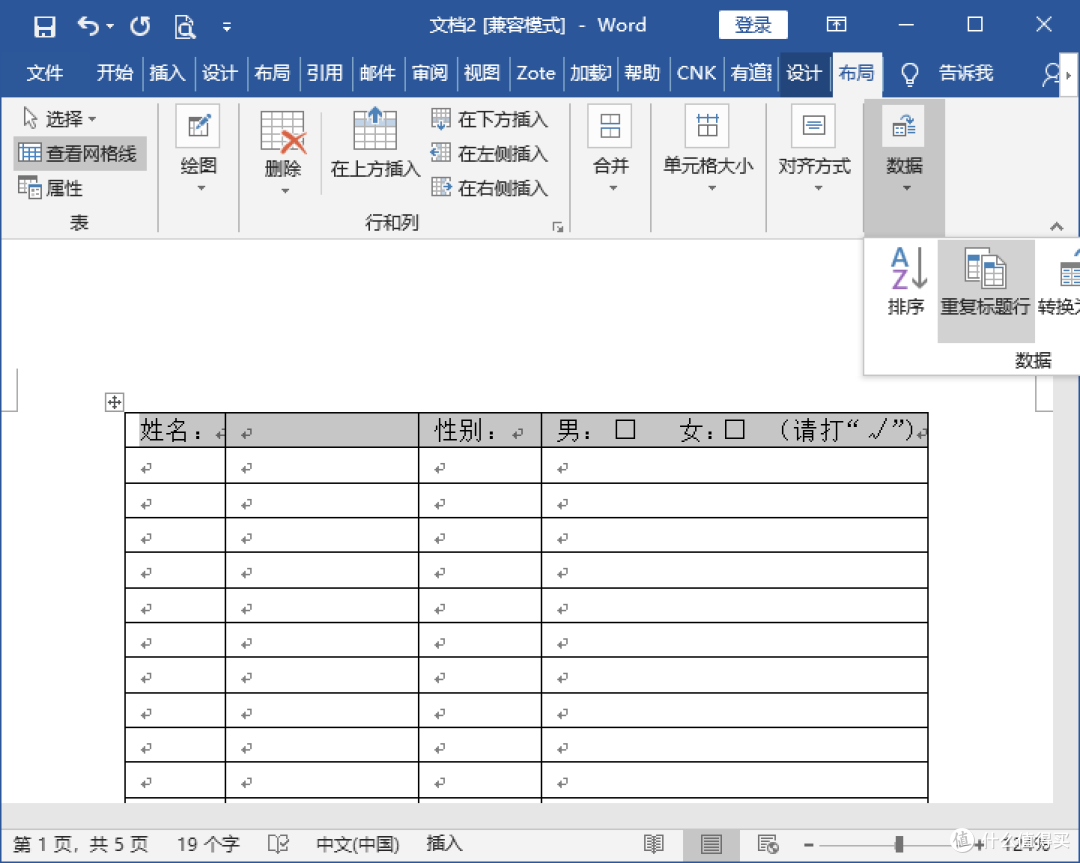Redo or repeat the last action
This screenshot has height=863, width=1080.
pos(141,26)
